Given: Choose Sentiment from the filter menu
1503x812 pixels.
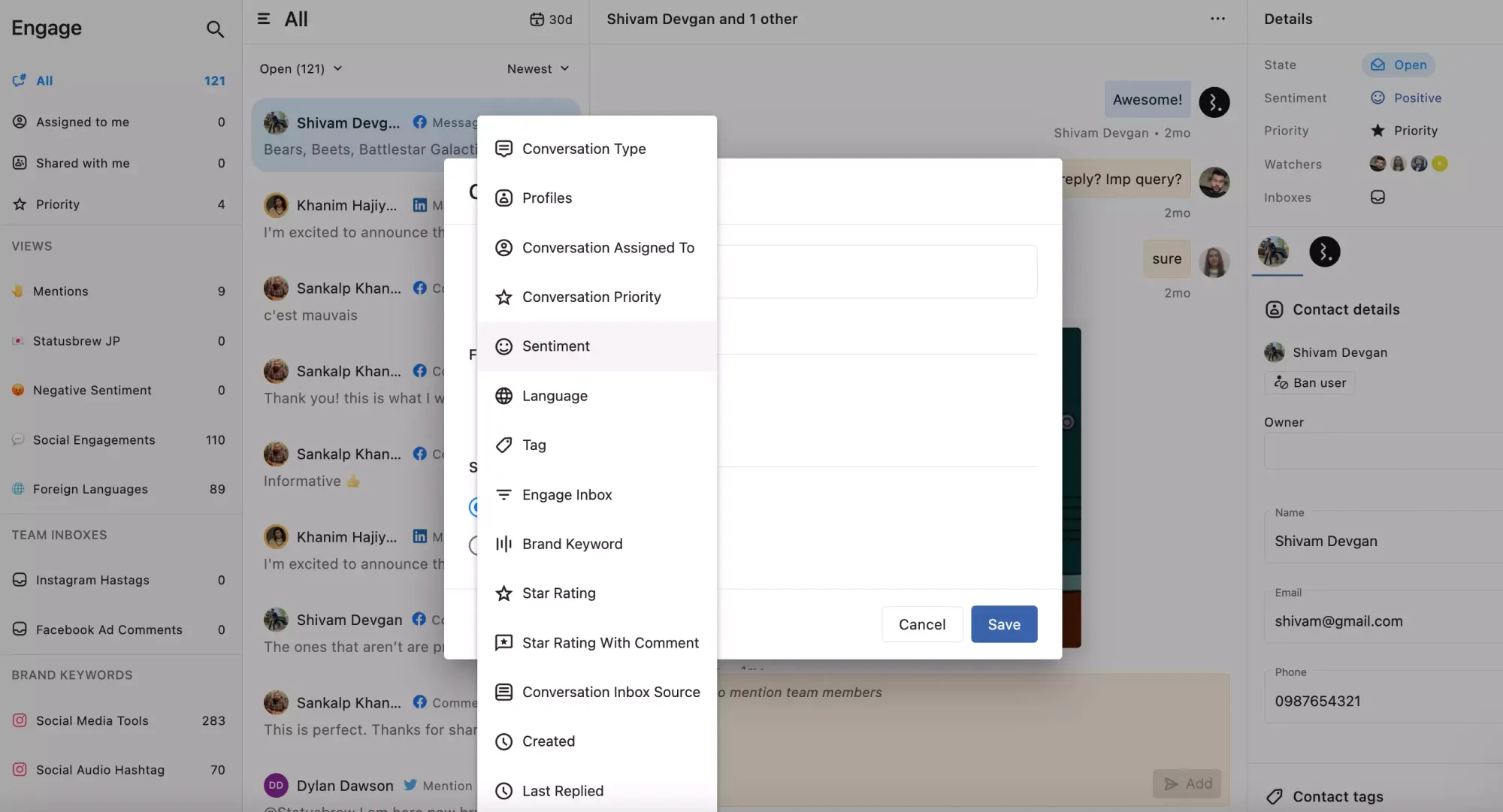Looking at the screenshot, I should pos(556,346).
